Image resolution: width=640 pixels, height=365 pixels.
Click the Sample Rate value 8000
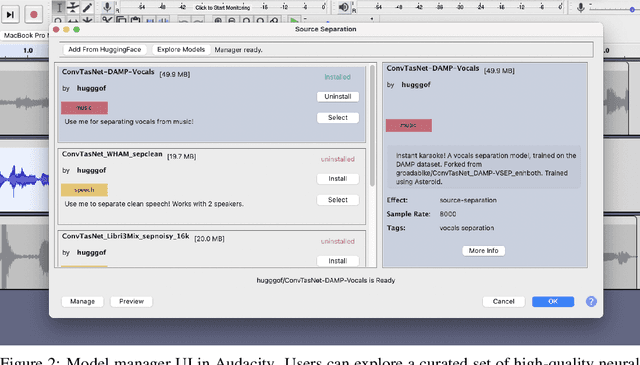448,214
